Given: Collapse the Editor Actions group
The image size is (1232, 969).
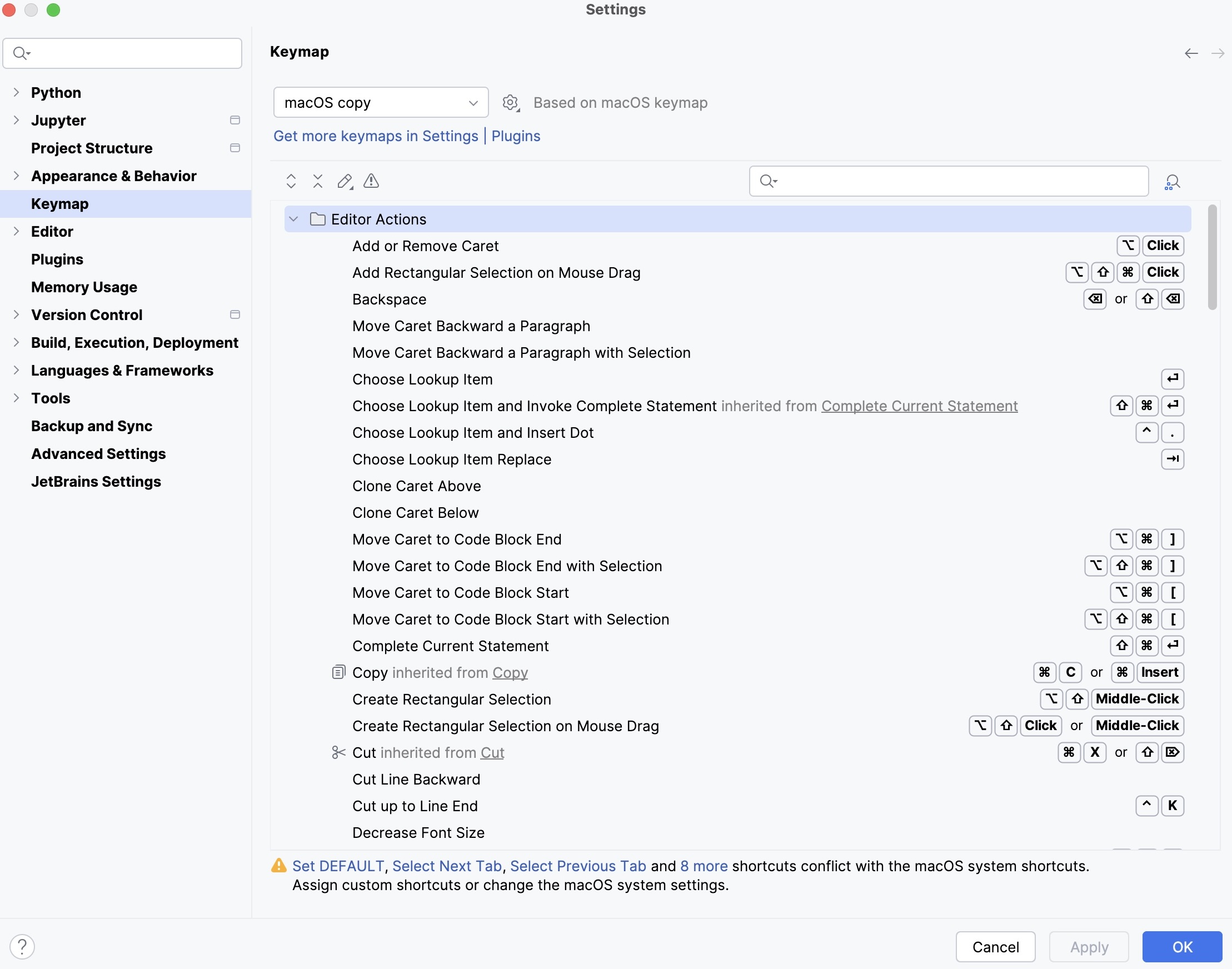Looking at the screenshot, I should [293, 219].
